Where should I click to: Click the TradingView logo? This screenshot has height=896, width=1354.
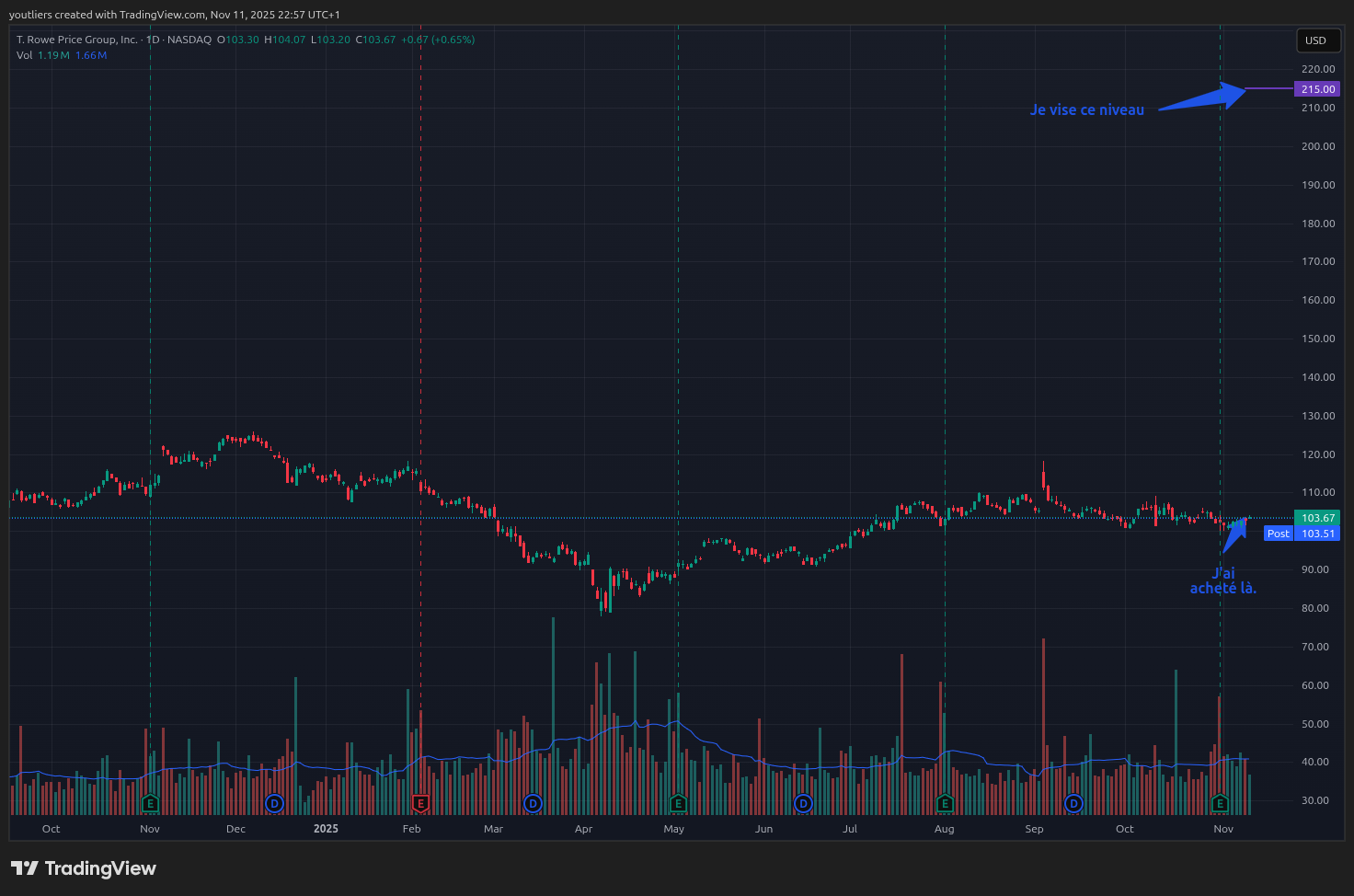(x=84, y=868)
